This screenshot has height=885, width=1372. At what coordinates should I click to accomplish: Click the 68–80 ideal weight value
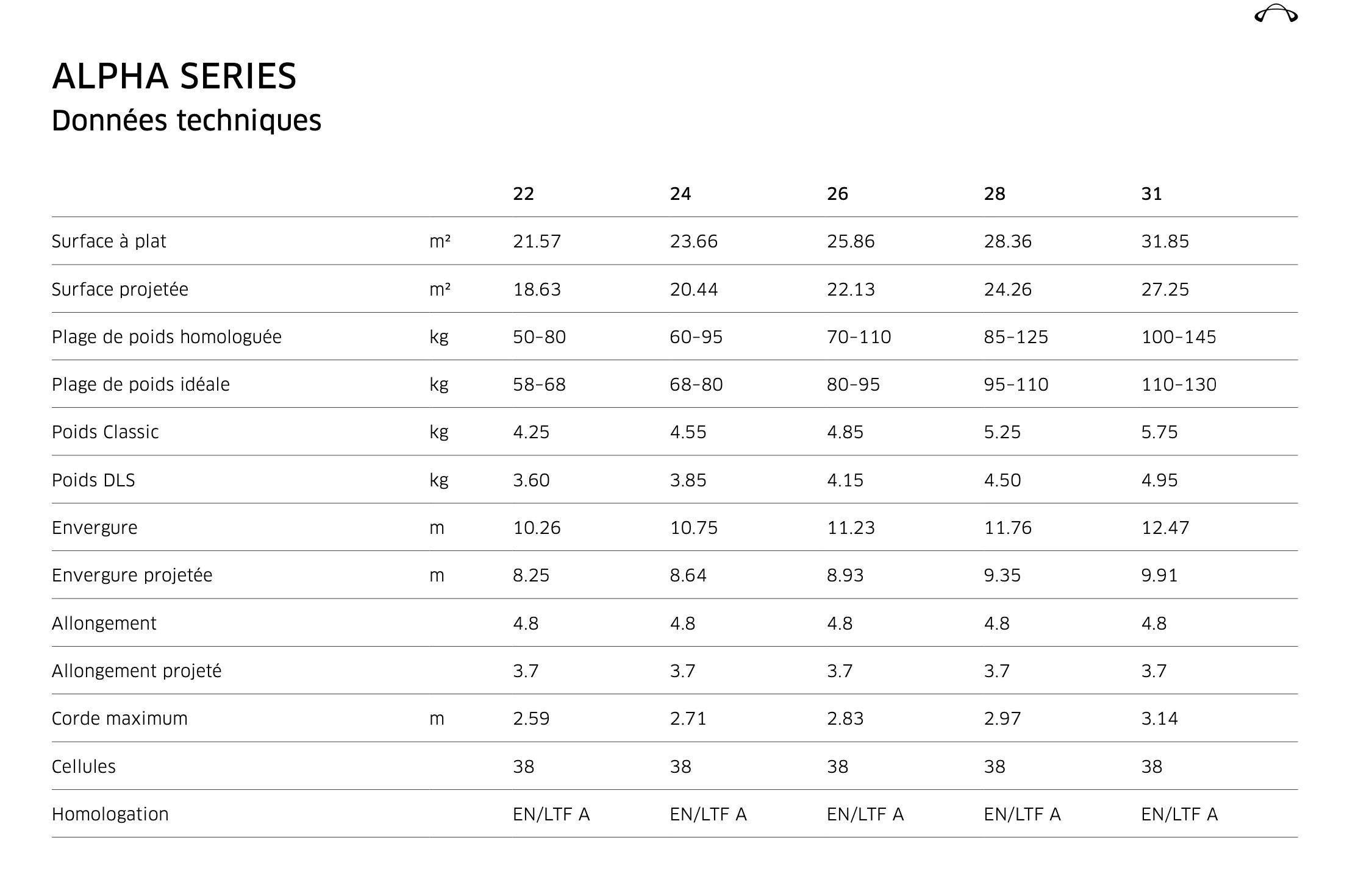[x=696, y=385]
